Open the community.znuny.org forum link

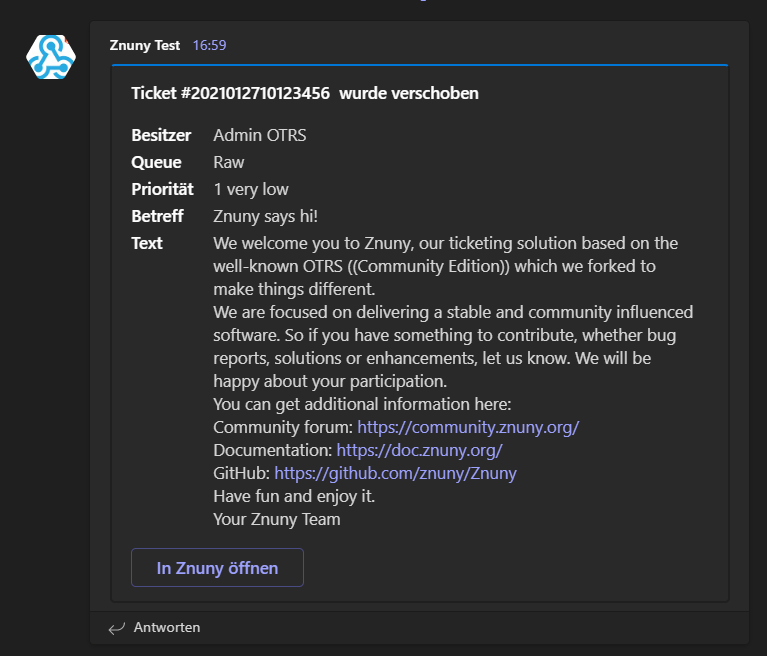point(468,427)
